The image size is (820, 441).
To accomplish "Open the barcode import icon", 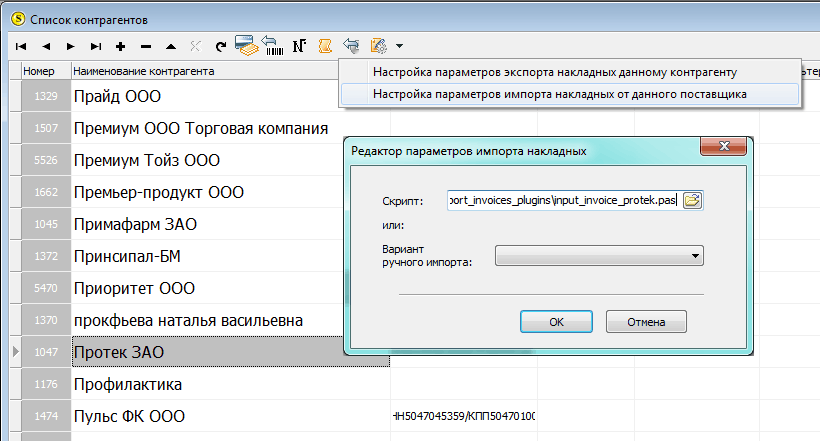I will [x=272, y=46].
